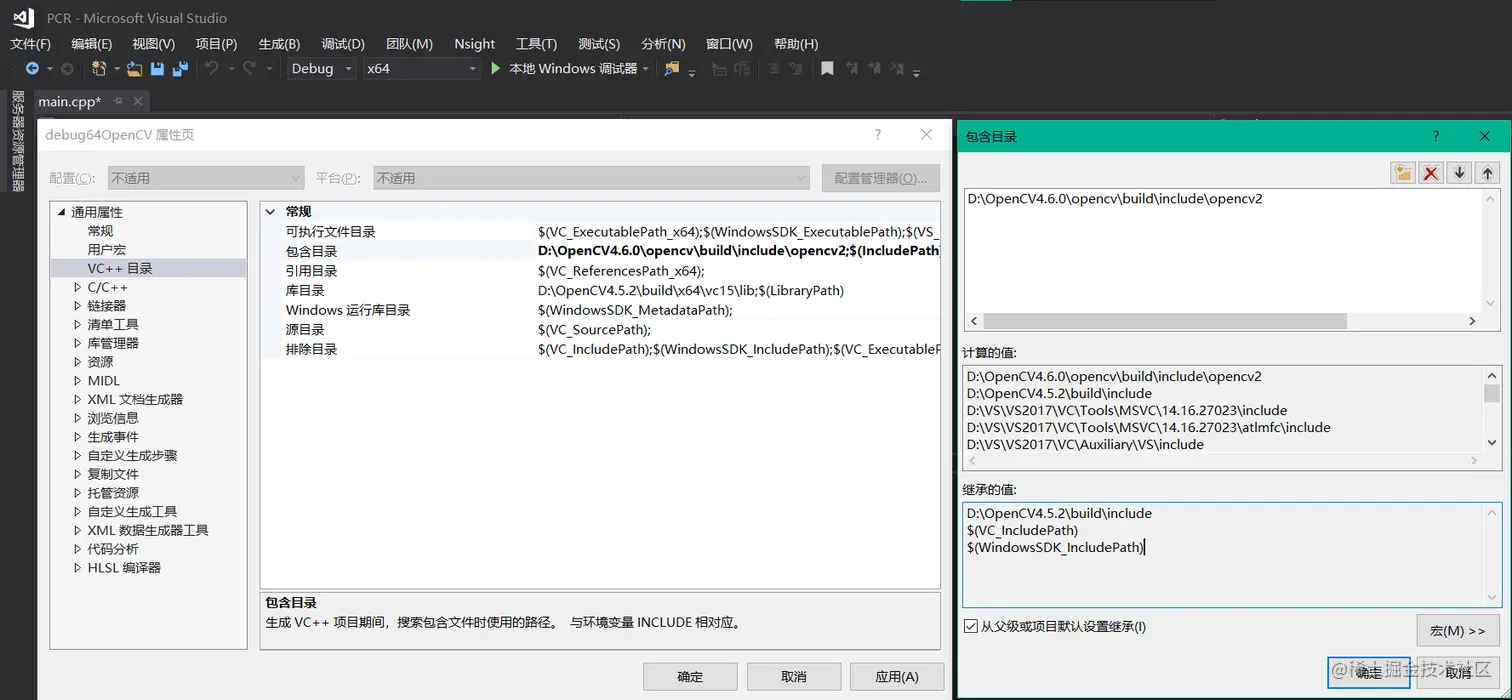Click the bookmark icon in the toolbar
The height and width of the screenshot is (700, 1512).
pyautogui.click(x=827, y=68)
